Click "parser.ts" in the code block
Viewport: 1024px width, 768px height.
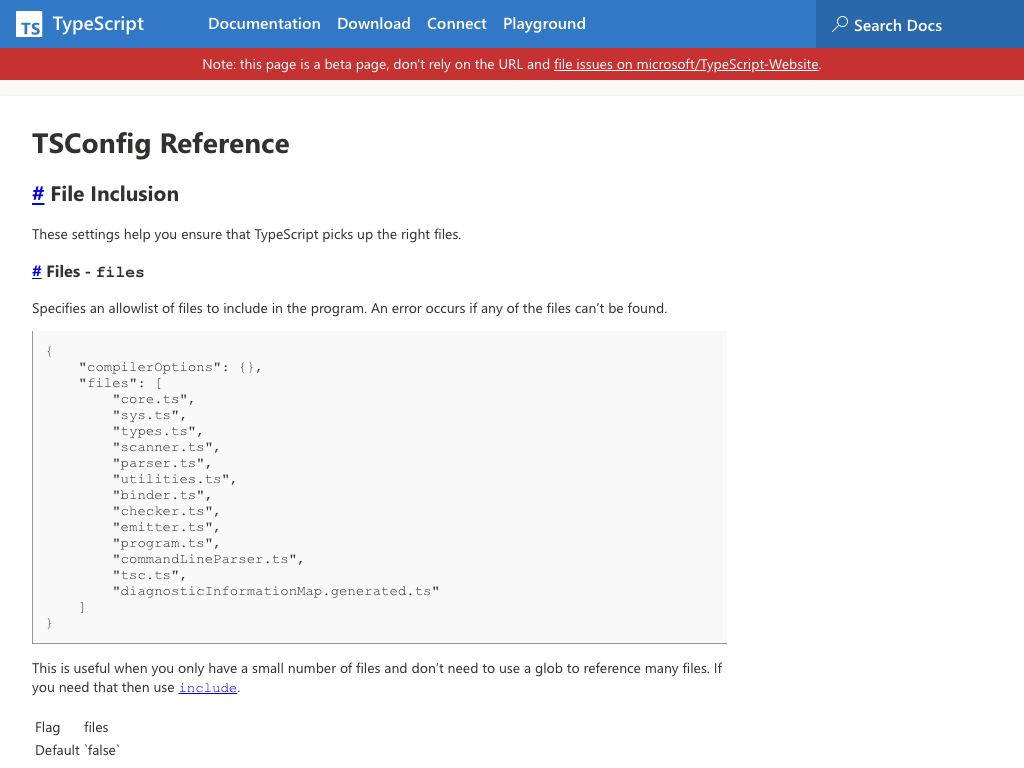(x=161, y=463)
